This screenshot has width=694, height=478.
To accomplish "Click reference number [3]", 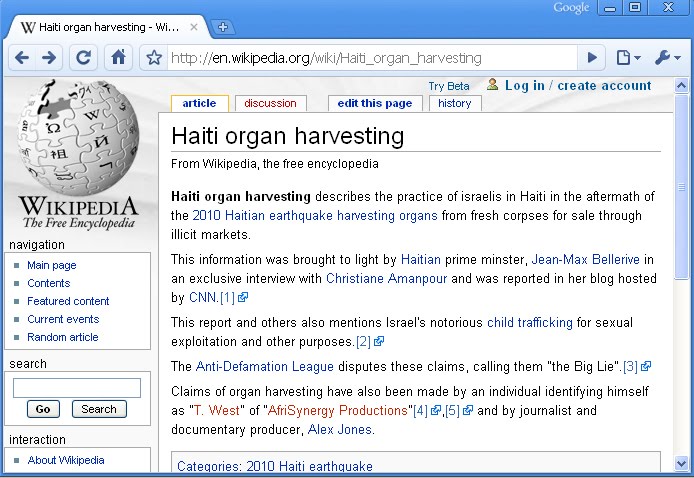I will (630, 366).
